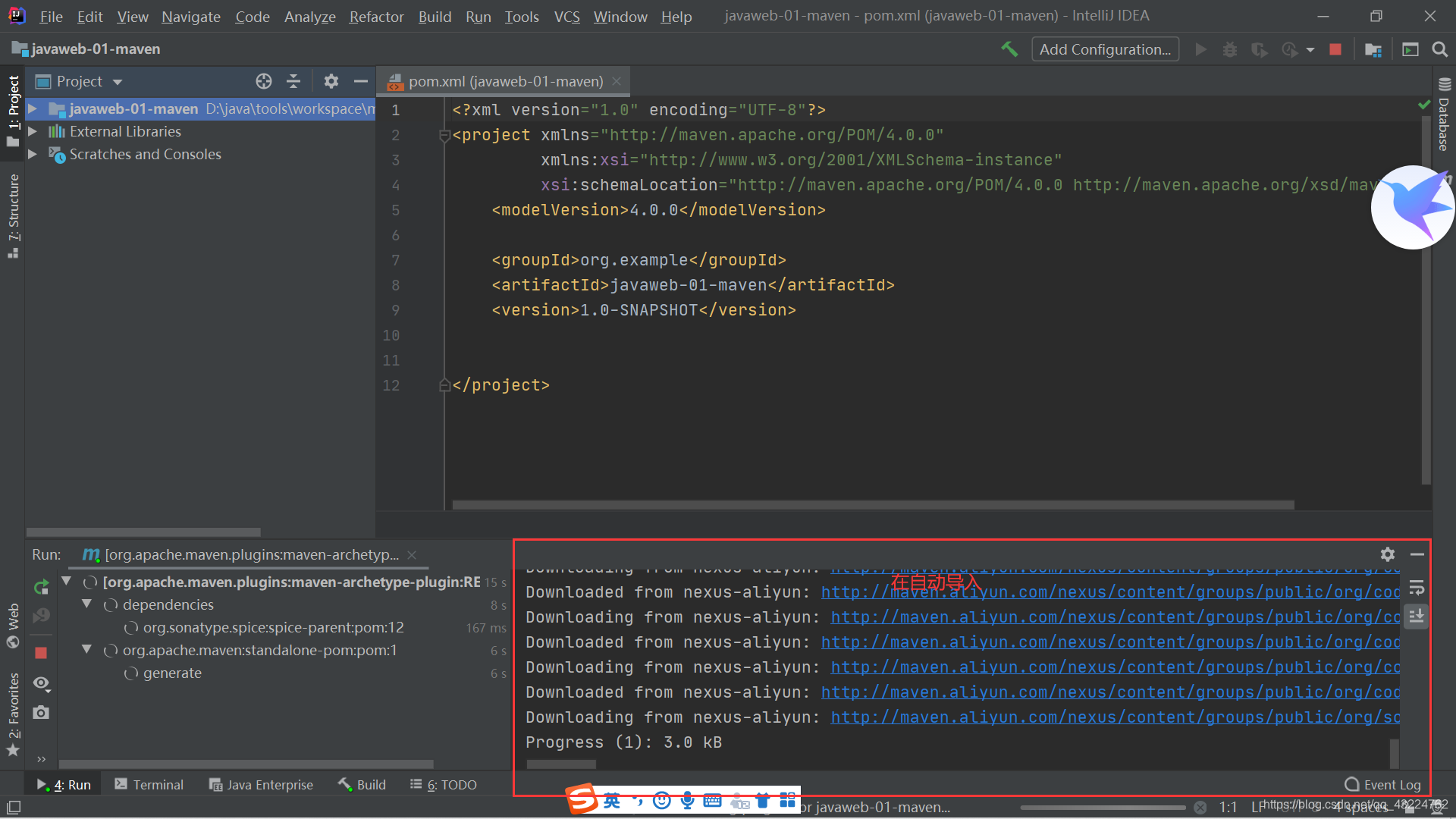The width and height of the screenshot is (1456, 819).
Task: Open the Build tool window
Action: (362, 784)
